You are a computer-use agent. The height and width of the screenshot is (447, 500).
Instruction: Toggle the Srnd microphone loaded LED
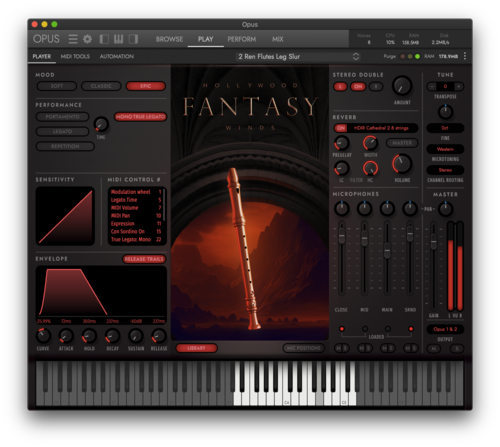coord(411,329)
